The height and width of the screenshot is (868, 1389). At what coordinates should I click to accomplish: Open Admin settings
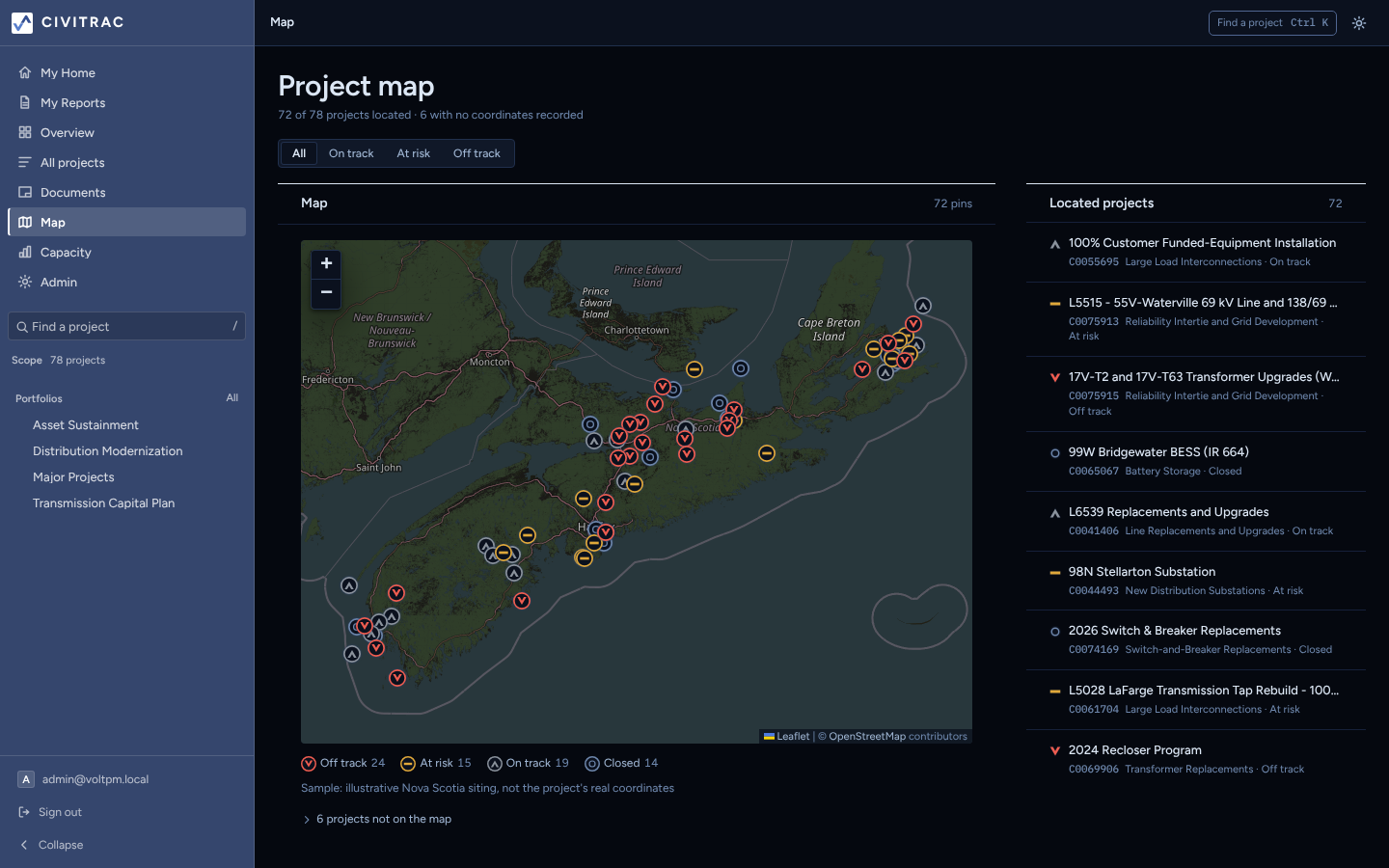[x=126, y=282]
